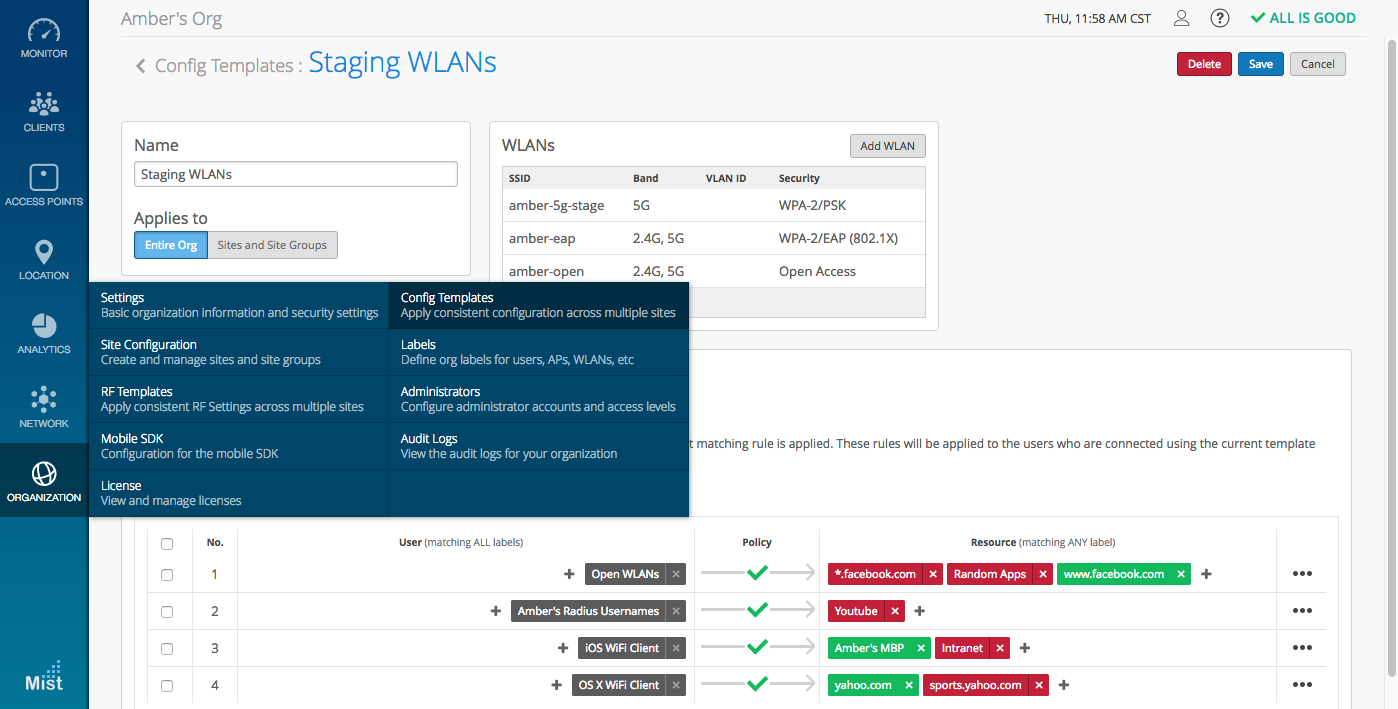Open License menu item
The image size is (1398, 709).
click(x=239, y=493)
